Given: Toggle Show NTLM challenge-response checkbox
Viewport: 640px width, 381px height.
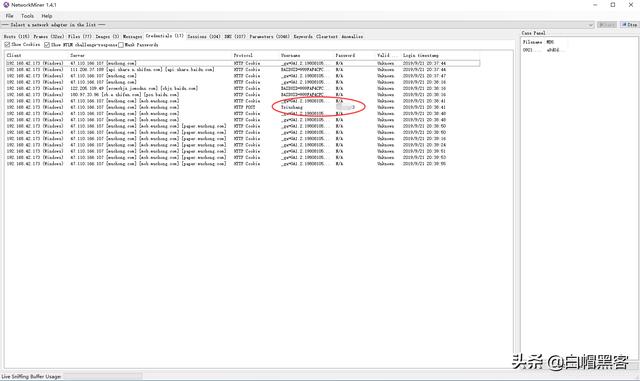Looking at the screenshot, I should (47, 45).
